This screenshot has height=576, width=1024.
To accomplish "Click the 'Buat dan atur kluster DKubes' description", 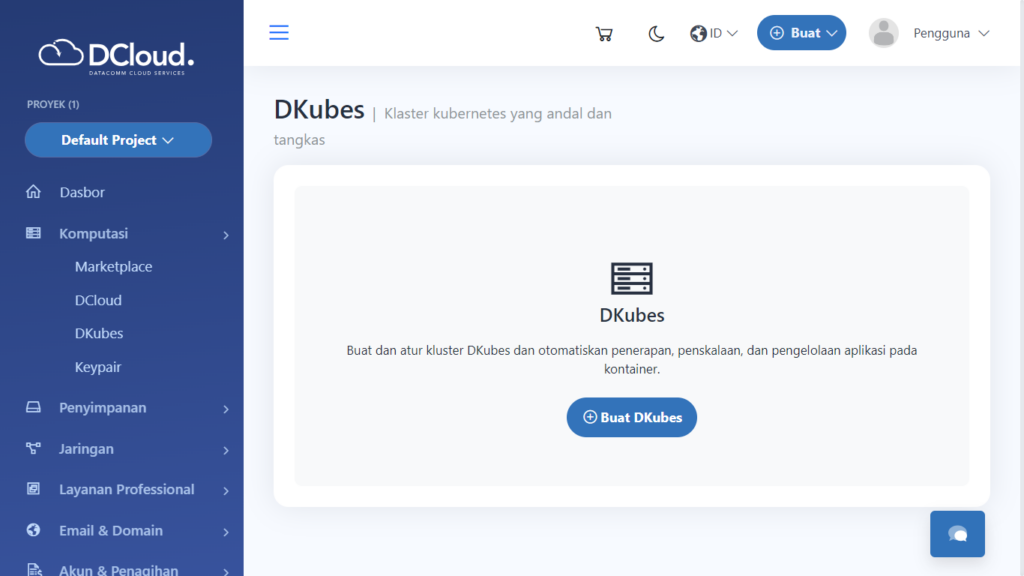I will (x=632, y=359).
